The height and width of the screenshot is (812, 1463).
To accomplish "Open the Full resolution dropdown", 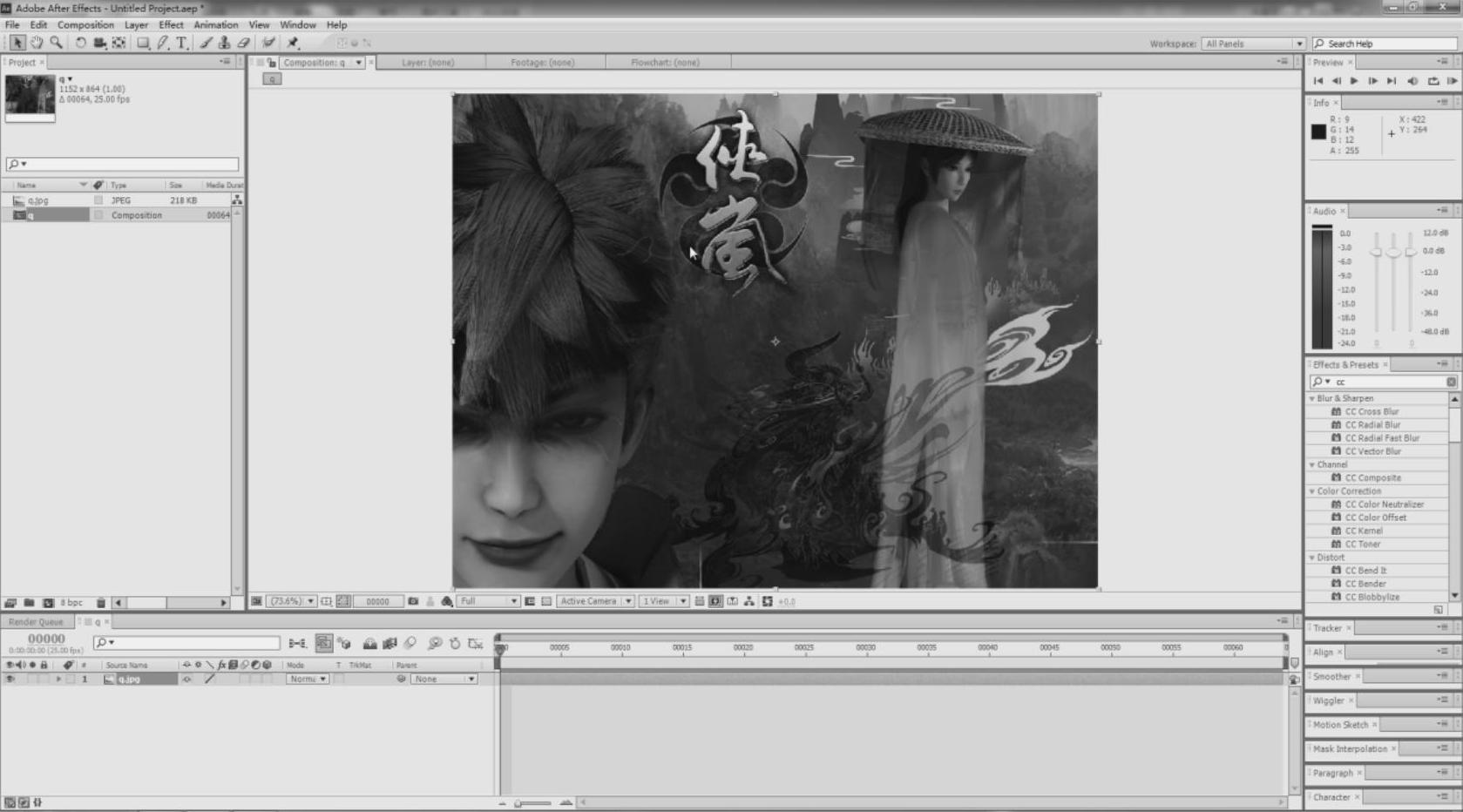I will tap(488, 601).
